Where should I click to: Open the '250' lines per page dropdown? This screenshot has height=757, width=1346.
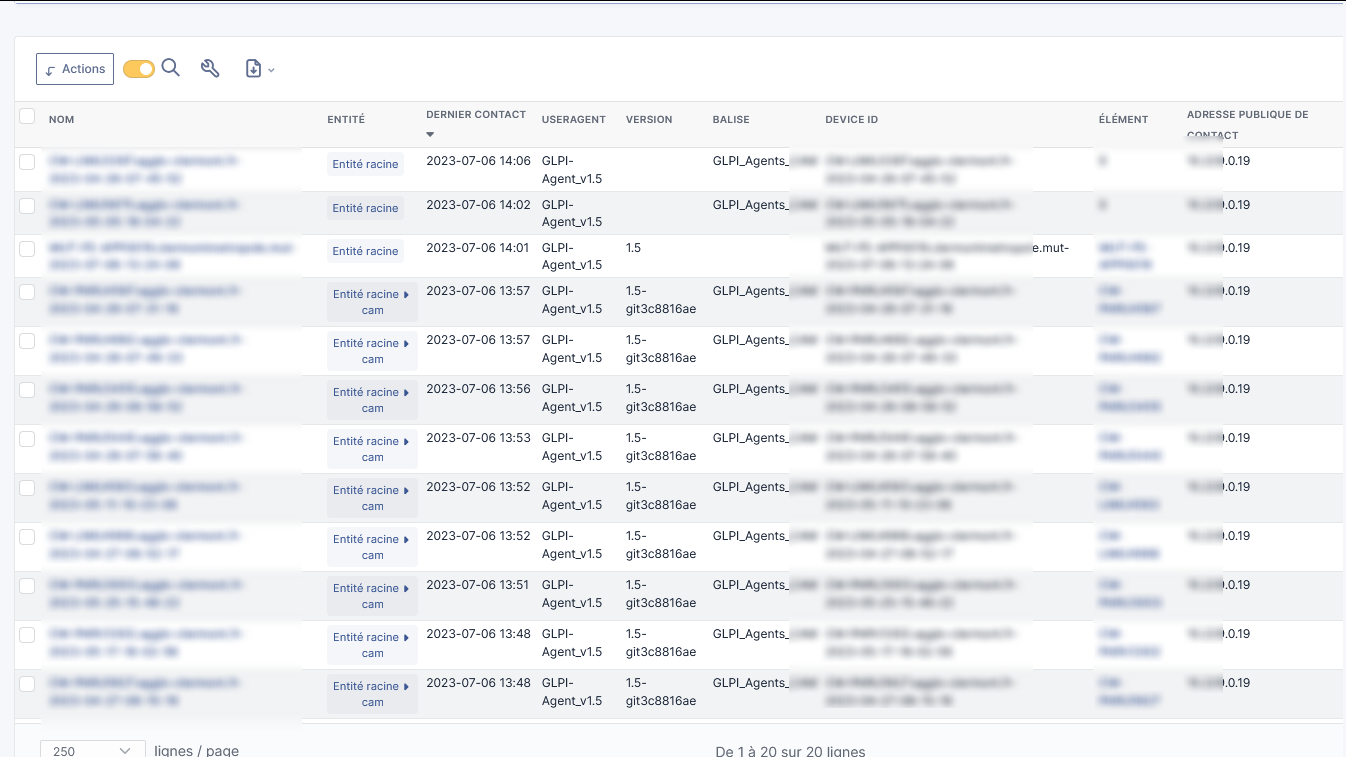[92, 749]
